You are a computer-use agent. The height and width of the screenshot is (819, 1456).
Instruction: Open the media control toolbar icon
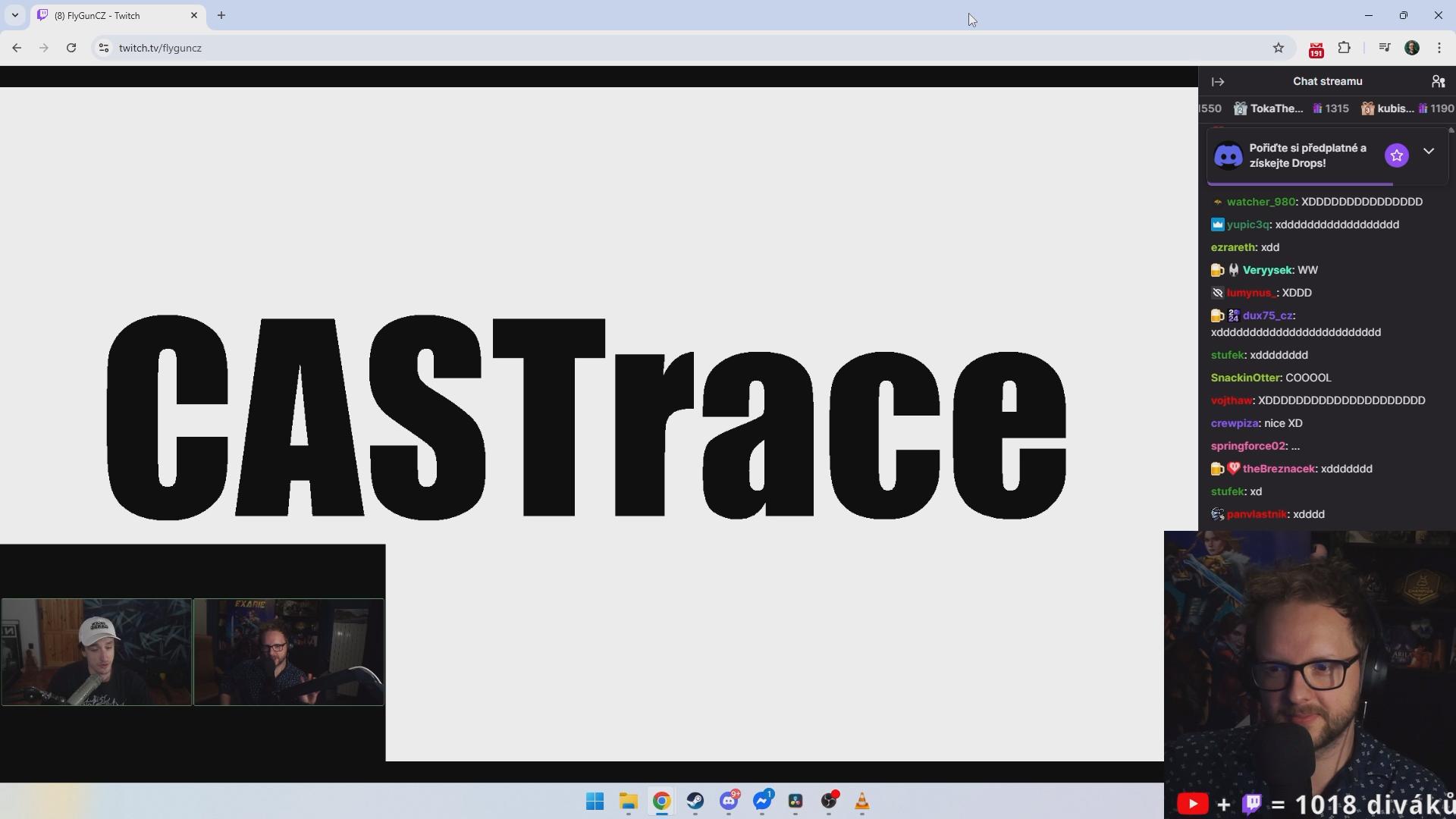point(1384,48)
